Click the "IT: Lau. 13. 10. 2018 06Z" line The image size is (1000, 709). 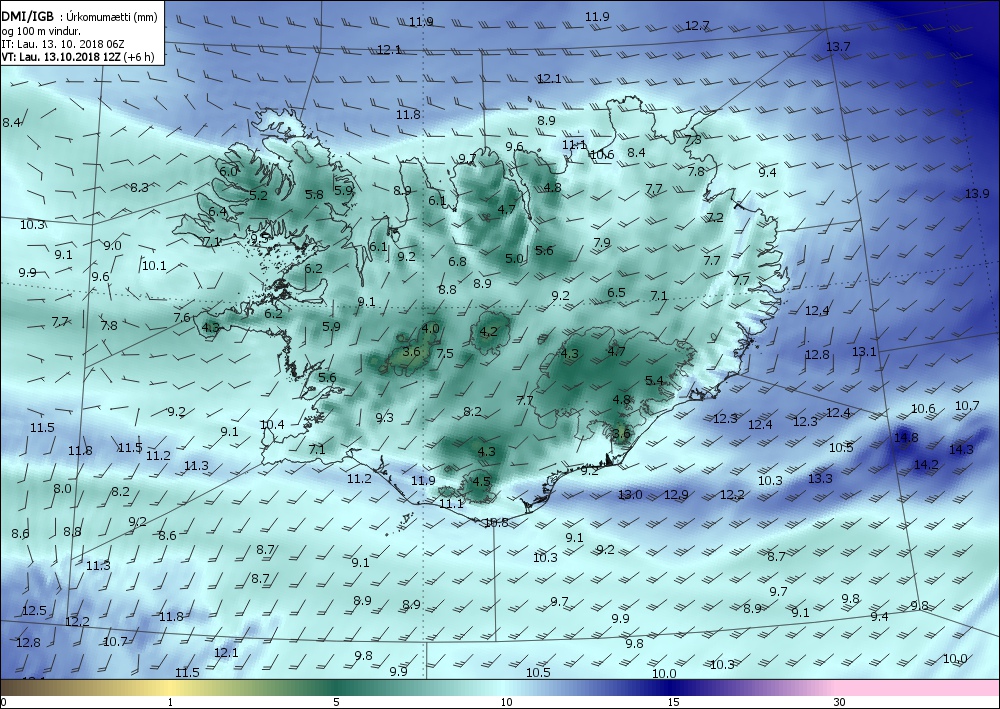pos(62,44)
